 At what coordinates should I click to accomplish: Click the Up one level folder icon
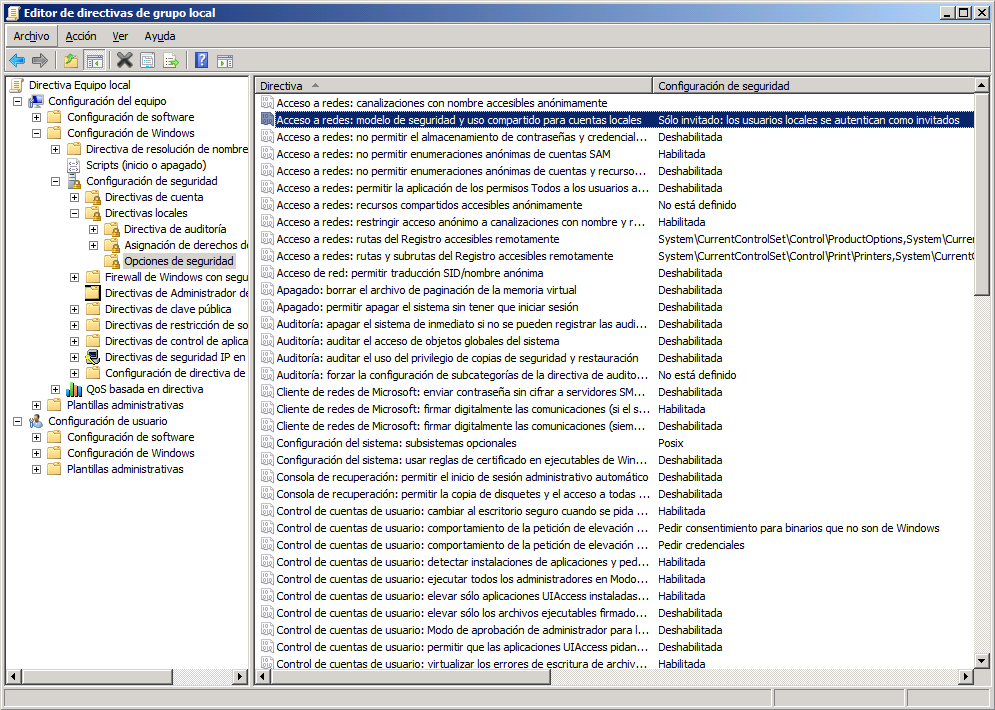click(71, 60)
